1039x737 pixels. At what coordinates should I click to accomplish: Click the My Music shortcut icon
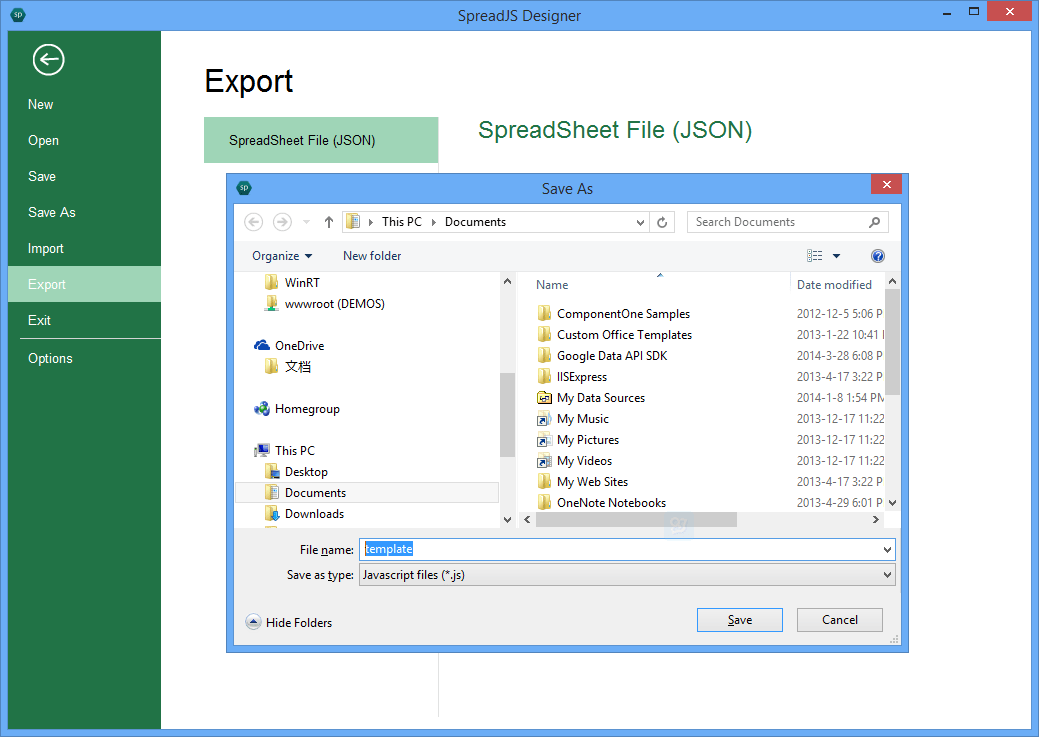tap(545, 418)
